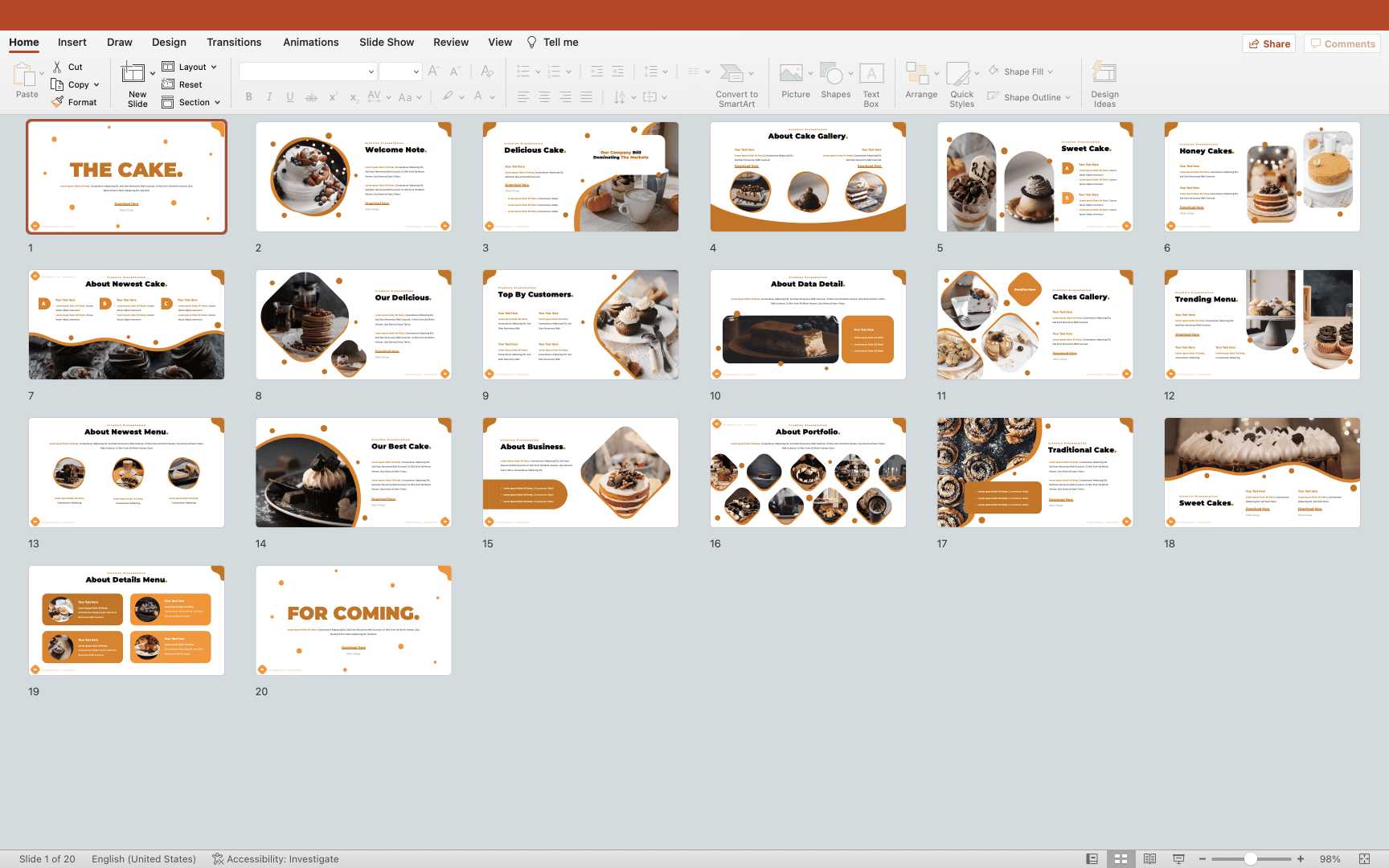The width and height of the screenshot is (1389, 868).
Task: Open the Design Ideas pane
Action: (x=1104, y=84)
